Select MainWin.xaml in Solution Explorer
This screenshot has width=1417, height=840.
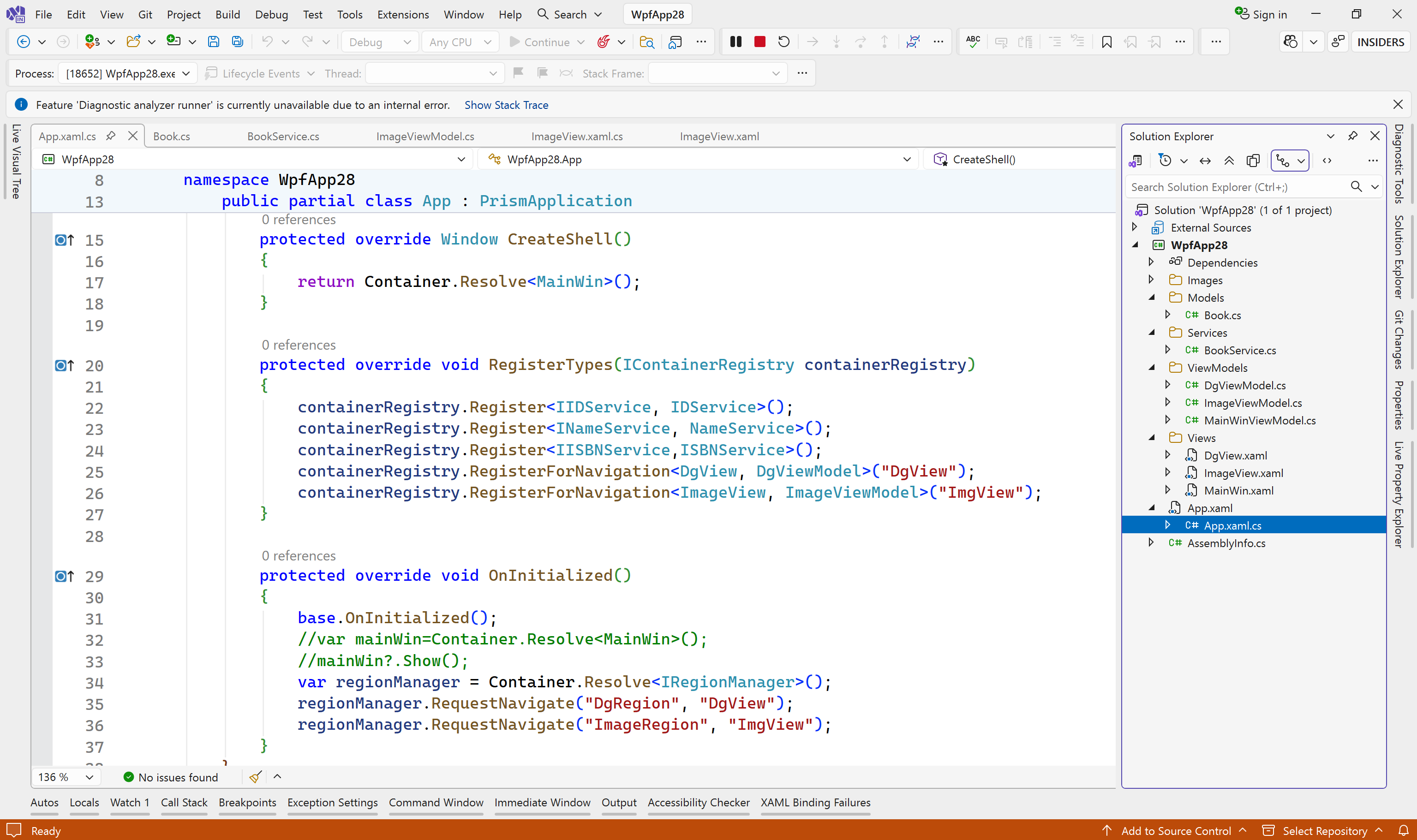[1238, 491]
